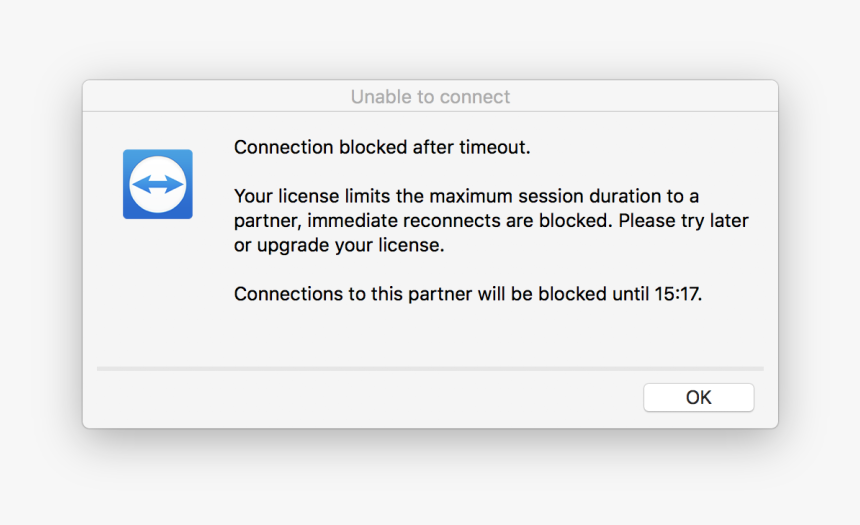
Task: Click the double-arrow inside the TeamViewer icon
Action: [x=157, y=184]
